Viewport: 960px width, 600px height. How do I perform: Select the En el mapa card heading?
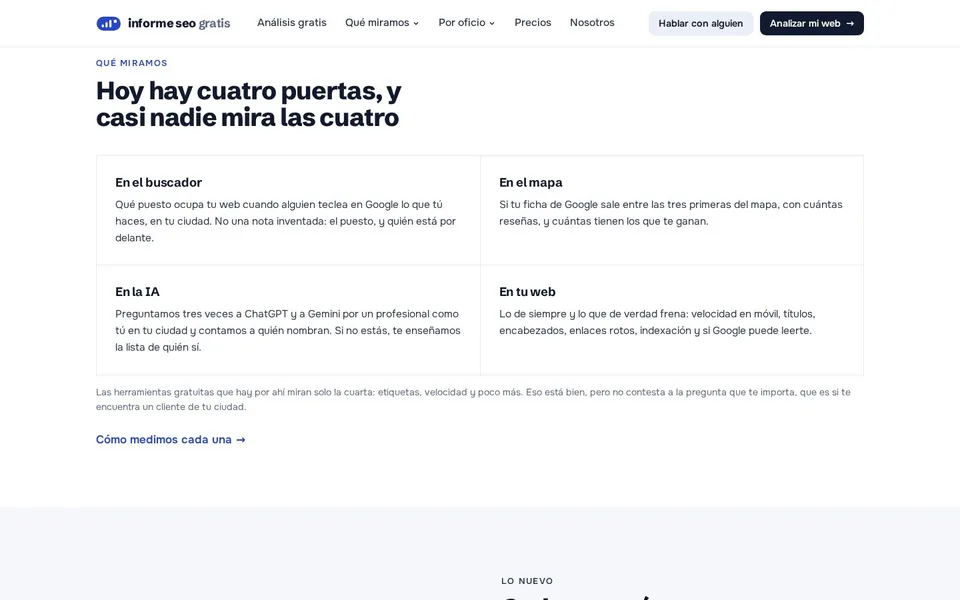click(x=531, y=182)
